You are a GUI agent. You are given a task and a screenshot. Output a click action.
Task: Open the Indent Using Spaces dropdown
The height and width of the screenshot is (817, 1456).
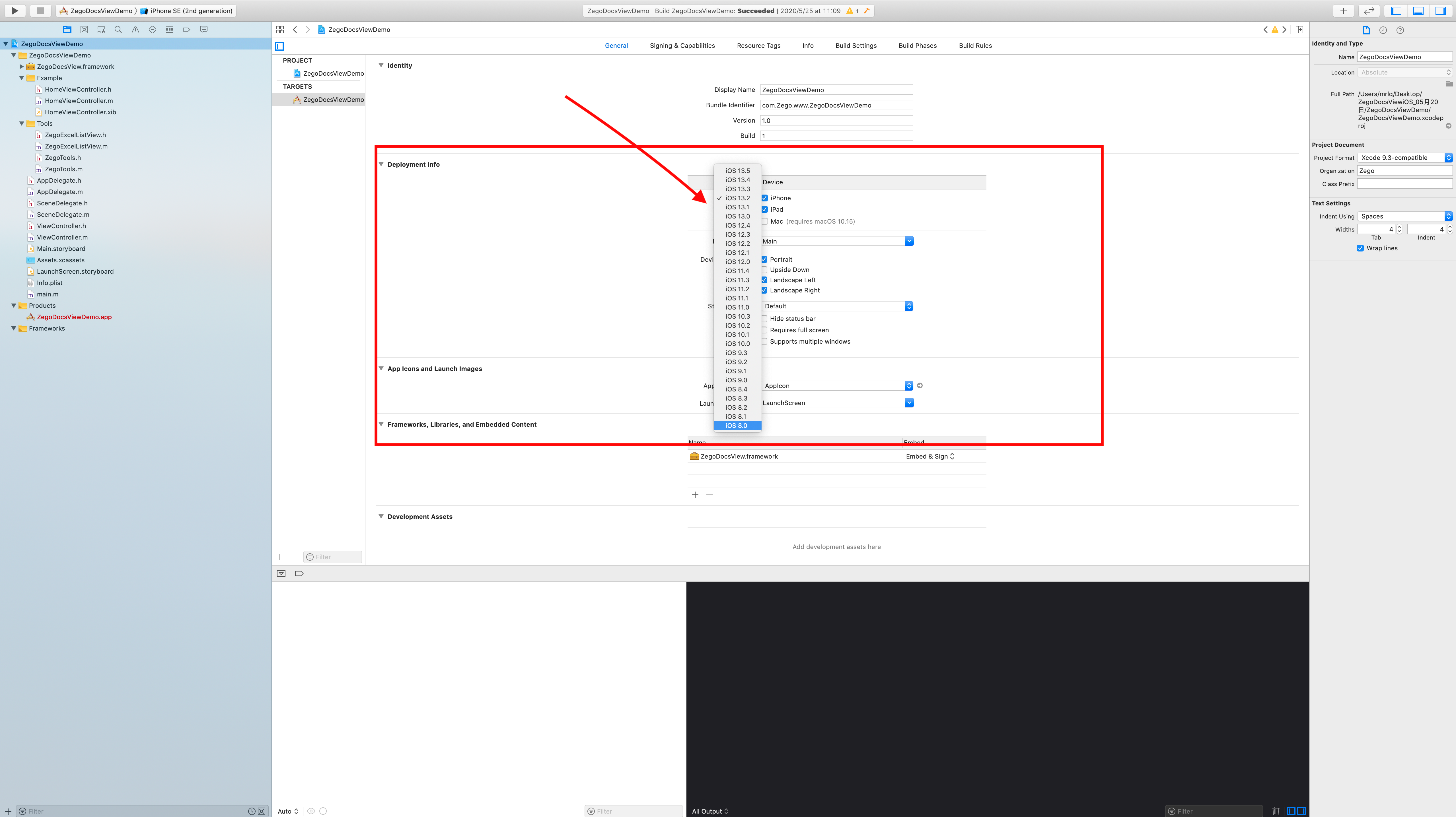1404,216
